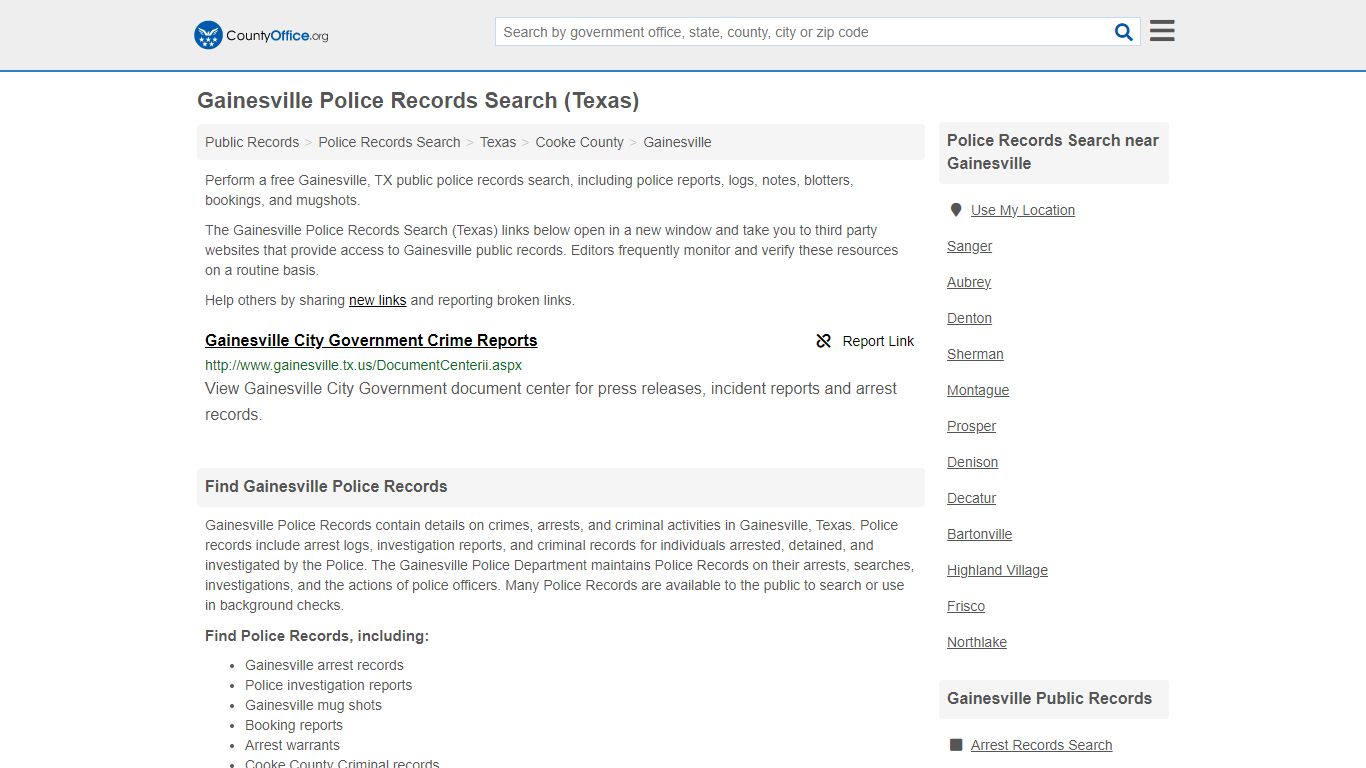Screen dimensions: 1366x768
Task: Click the paragraph starting 'Perform a free Gainesville'
Action: click(x=529, y=190)
